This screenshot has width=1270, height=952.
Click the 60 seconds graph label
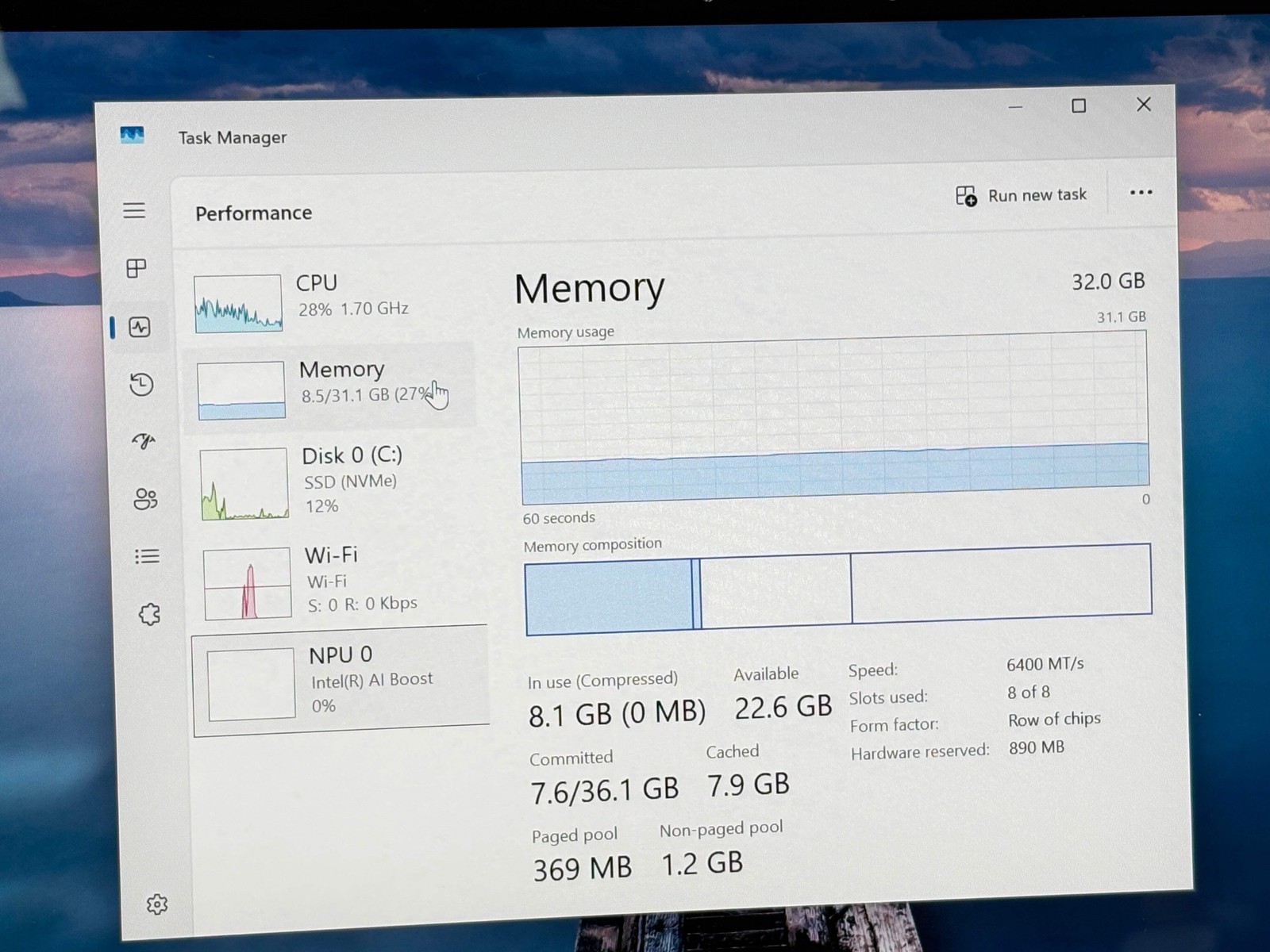[x=559, y=518]
